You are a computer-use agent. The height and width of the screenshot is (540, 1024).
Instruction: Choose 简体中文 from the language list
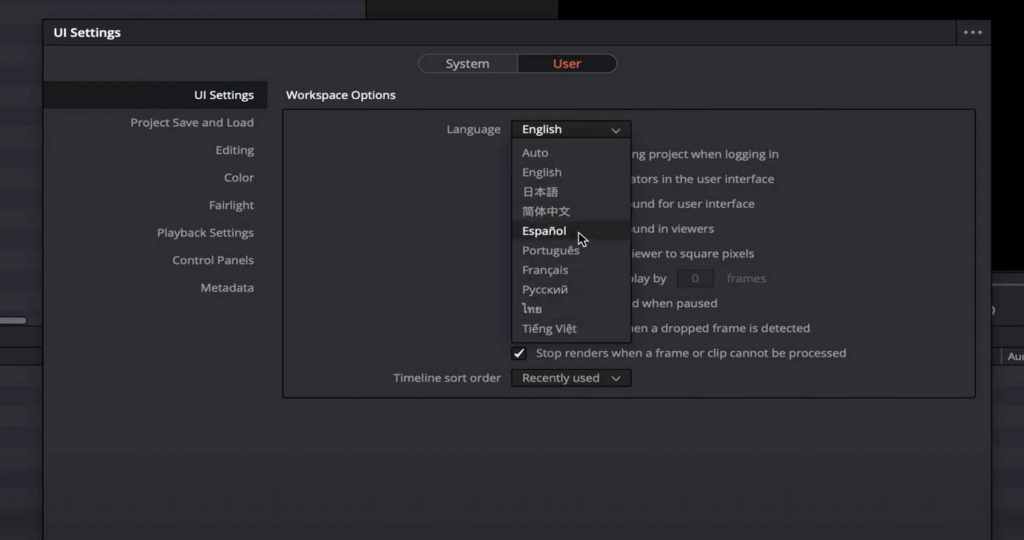point(571,211)
